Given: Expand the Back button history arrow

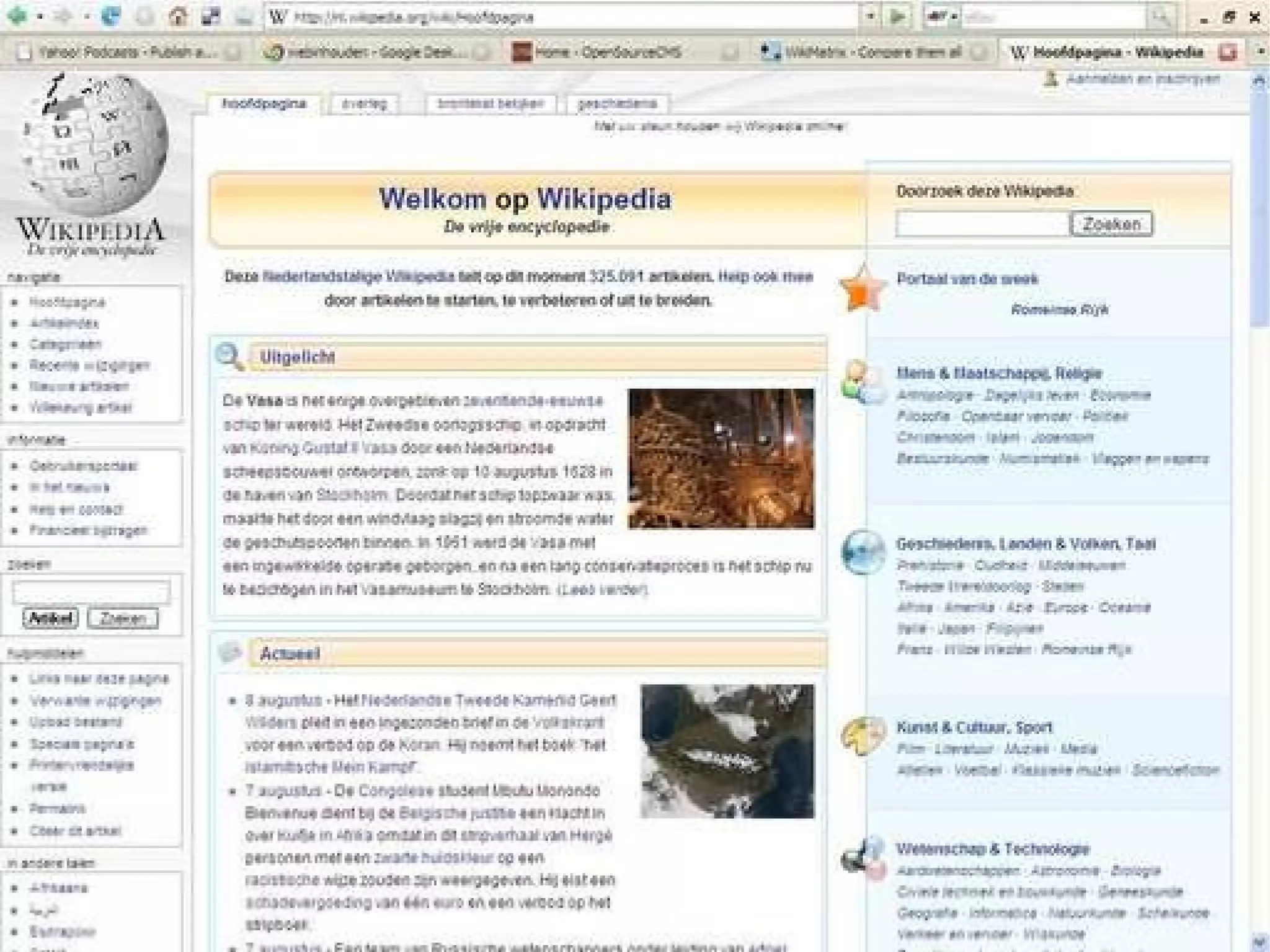Looking at the screenshot, I should pos(40,16).
